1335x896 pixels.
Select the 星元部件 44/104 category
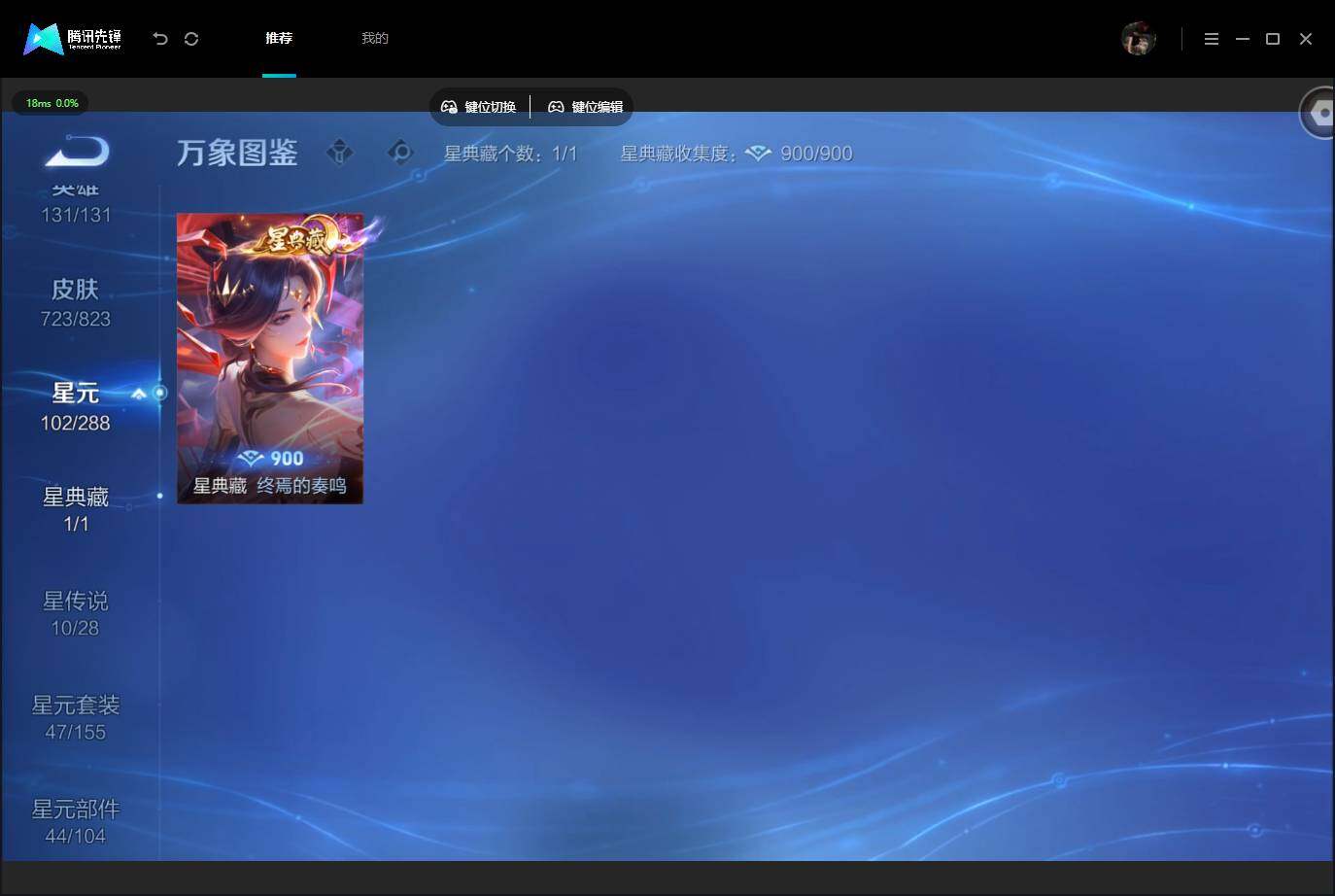click(76, 822)
